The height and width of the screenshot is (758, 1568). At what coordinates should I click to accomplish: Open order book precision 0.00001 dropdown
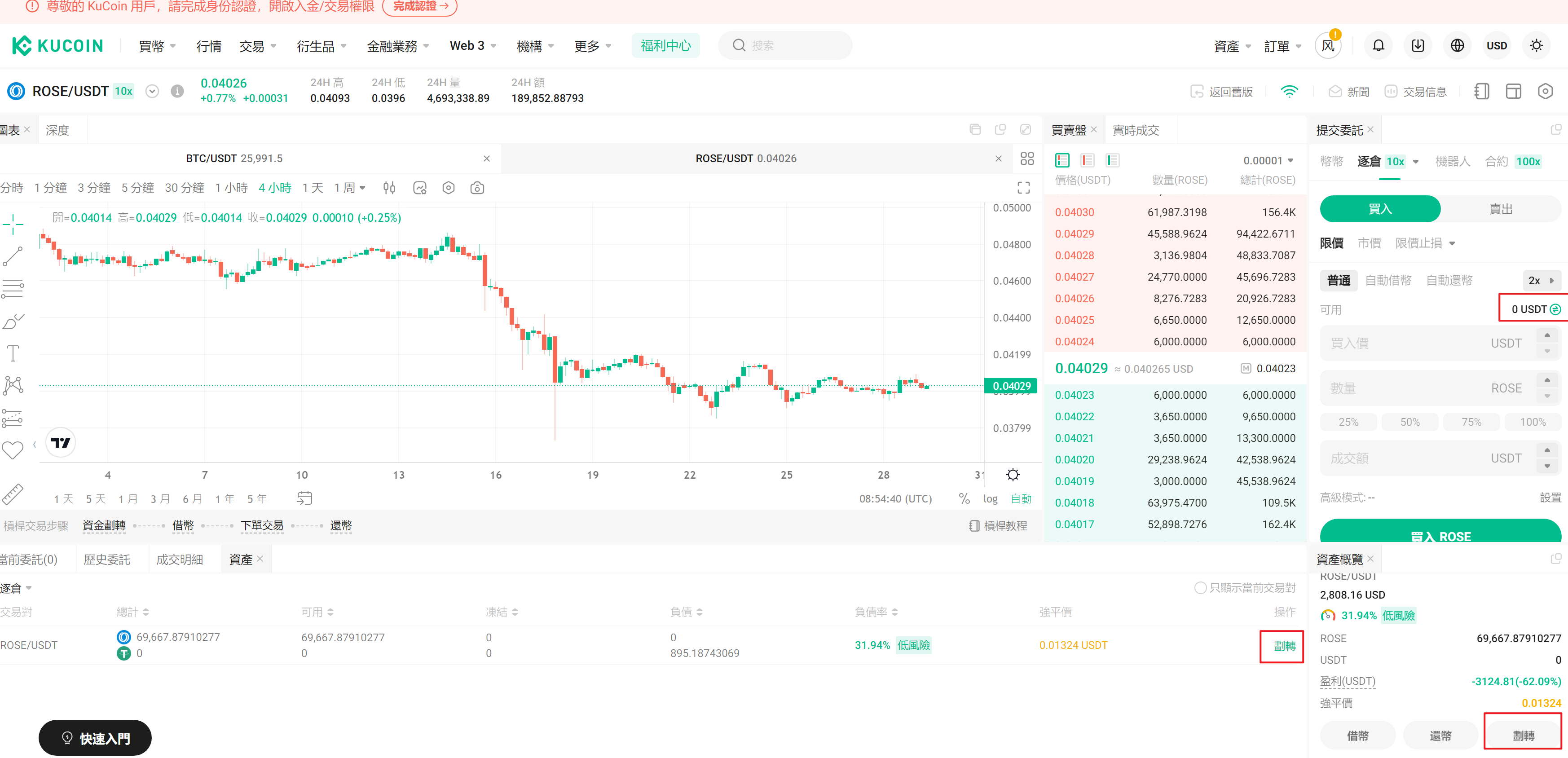point(1268,161)
